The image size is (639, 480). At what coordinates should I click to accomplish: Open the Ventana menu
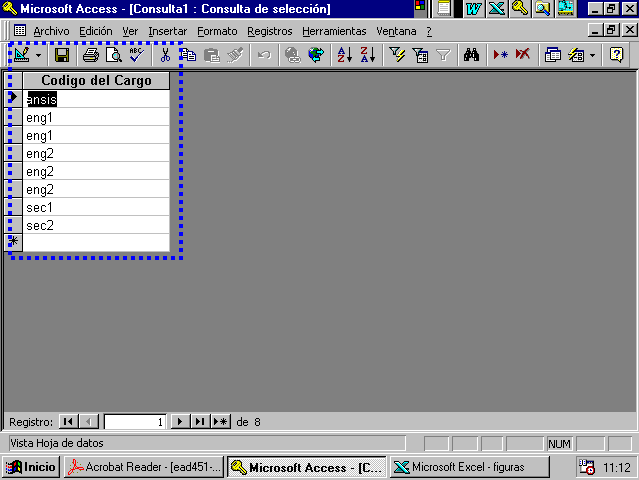click(396, 31)
